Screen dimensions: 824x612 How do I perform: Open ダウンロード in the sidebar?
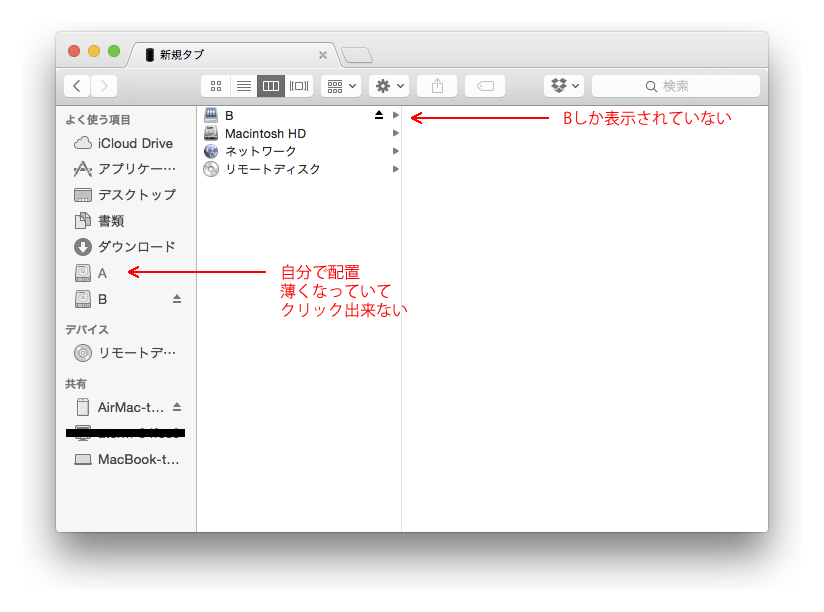tap(126, 247)
